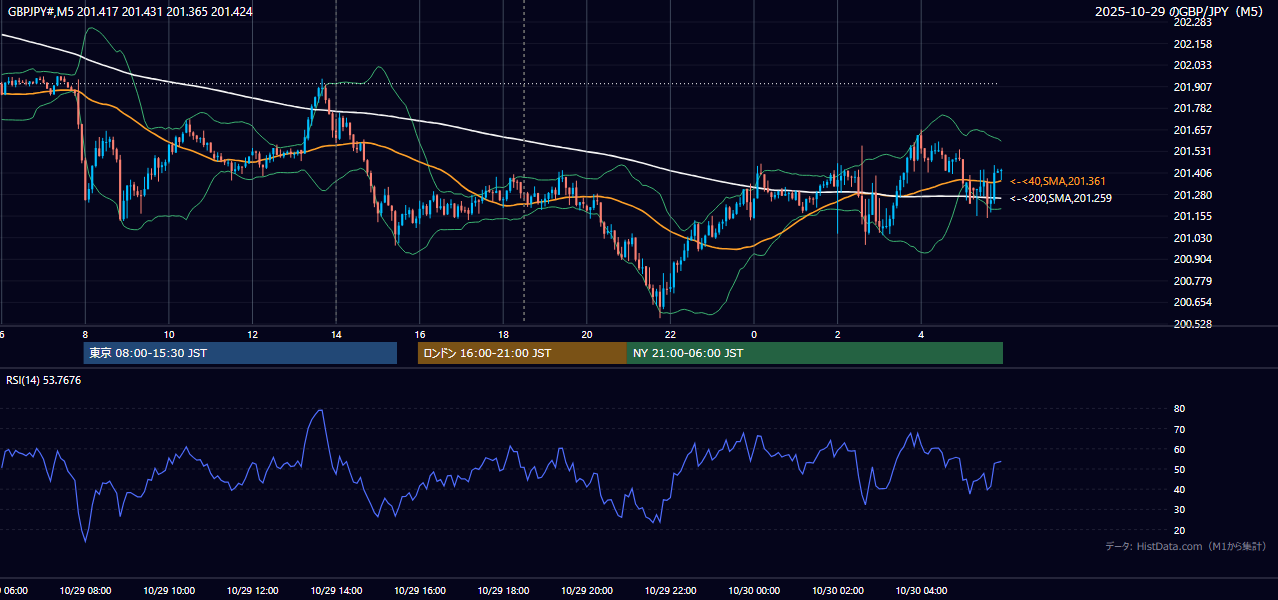
Task: Click hour label 8 under price chart
Action: (85, 335)
